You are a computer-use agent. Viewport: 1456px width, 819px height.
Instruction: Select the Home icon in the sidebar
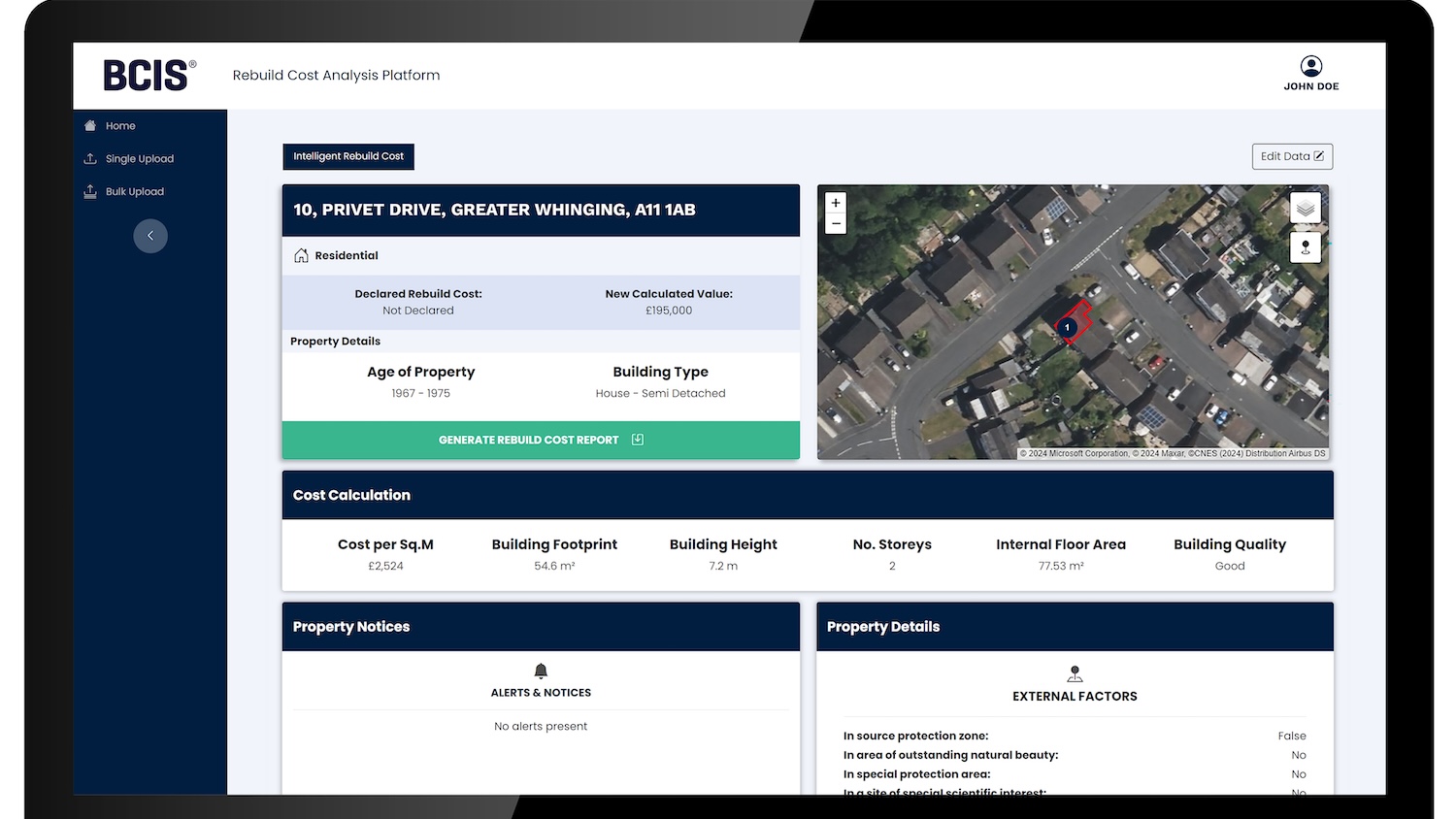tap(91, 125)
